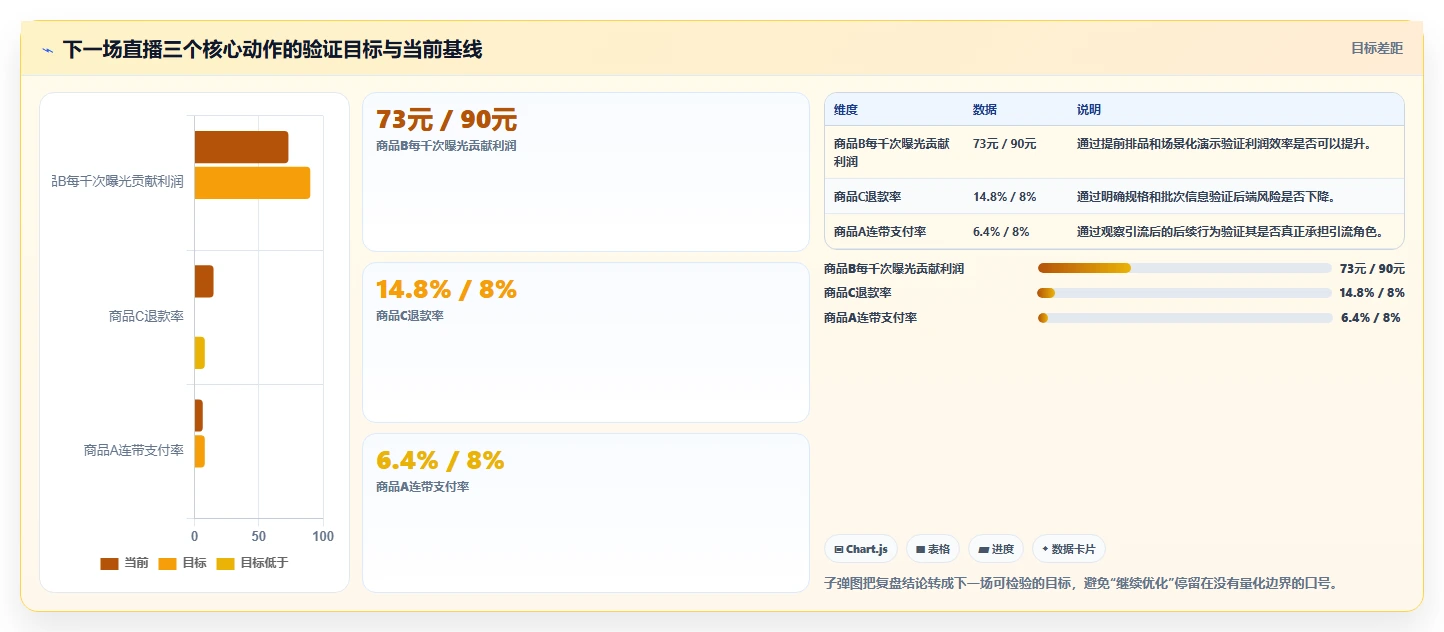Click description 通过提前排品和场景化演示验证利润效率
Screen dimensions: 1444x632
pyautogui.click(x=1224, y=144)
